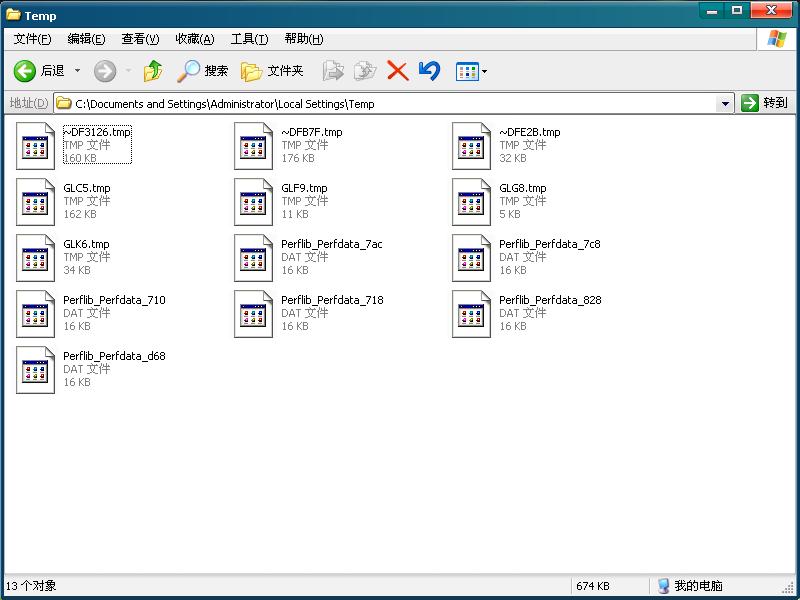Click the green Back arrow button
The width and height of the screenshot is (800, 600).
pyautogui.click(x=24, y=71)
